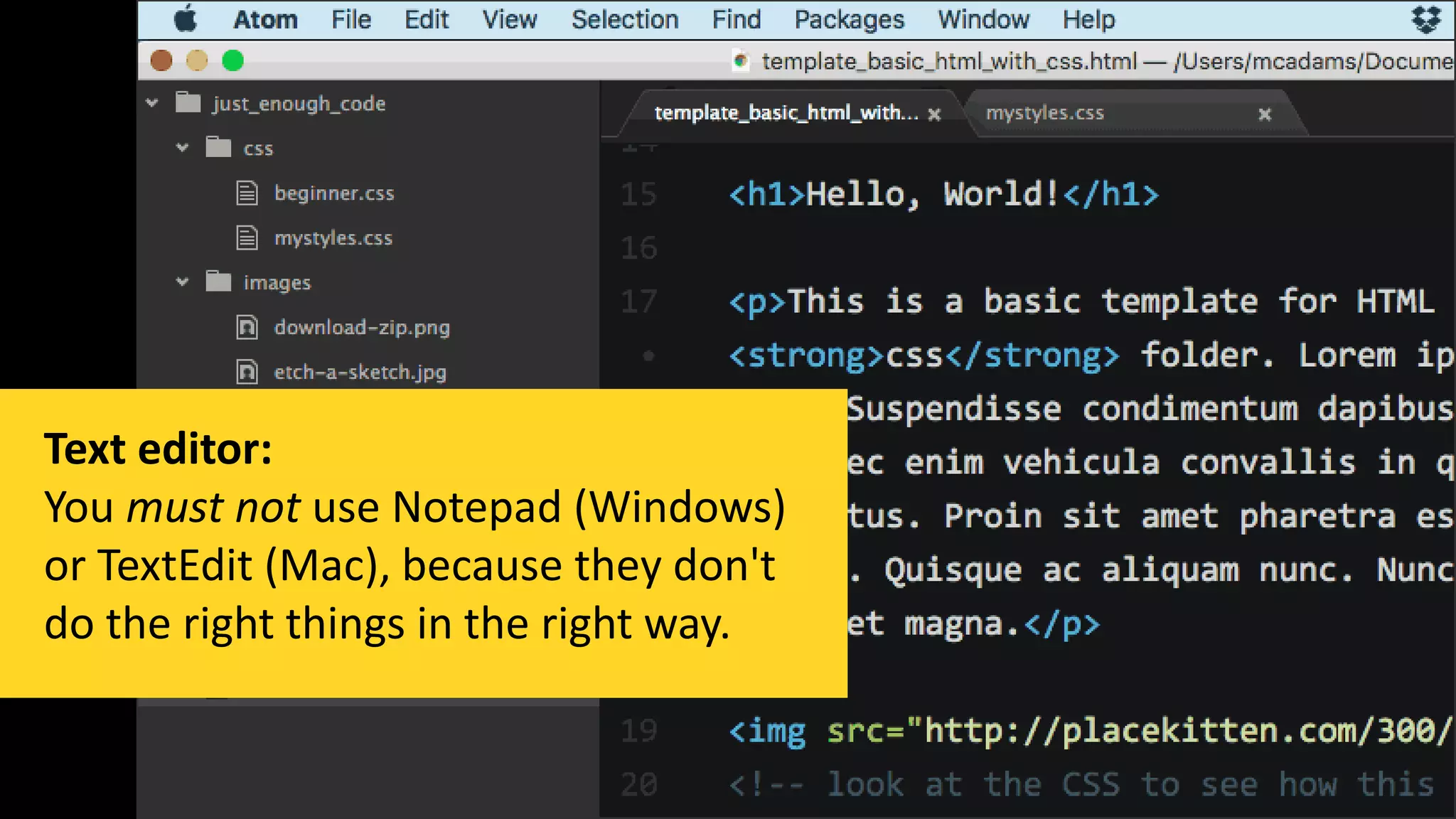1456x819 pixels.
Task: Open the Apple menu
Action: coord(186,18)
